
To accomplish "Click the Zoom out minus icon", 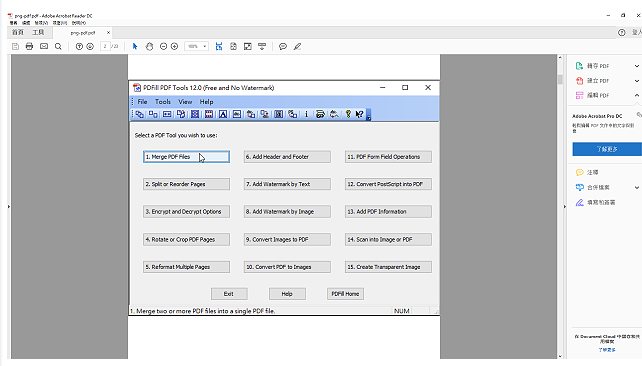I will pos(163,46).
